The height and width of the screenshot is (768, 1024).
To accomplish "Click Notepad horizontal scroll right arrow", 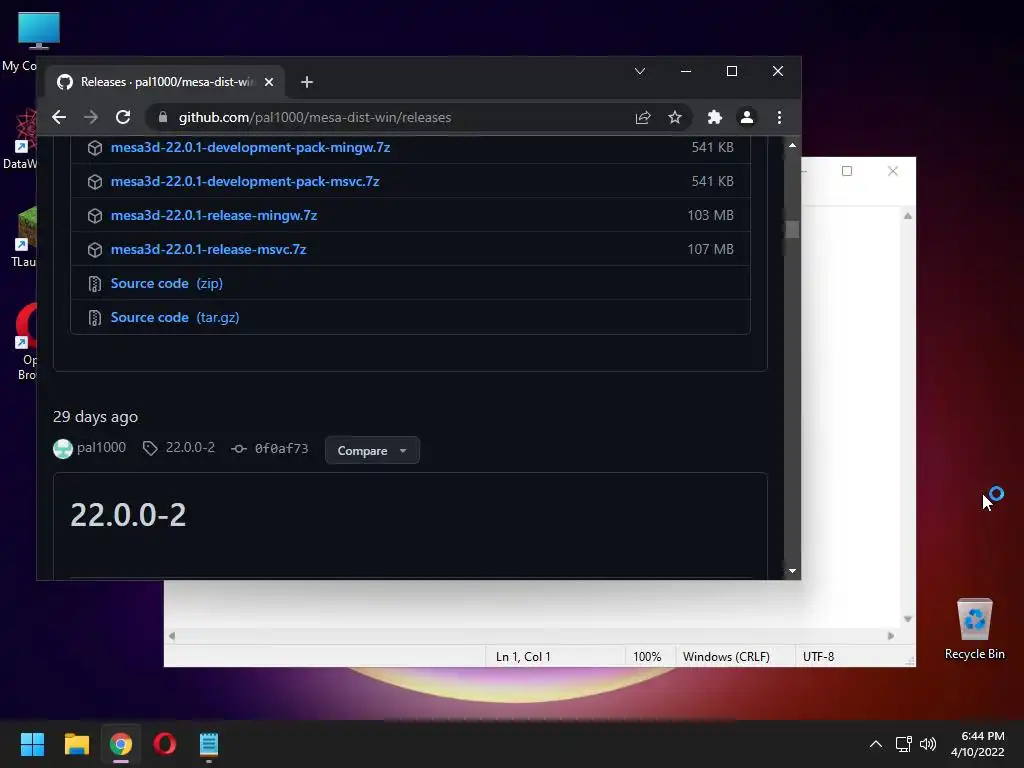I will (891, 635).
